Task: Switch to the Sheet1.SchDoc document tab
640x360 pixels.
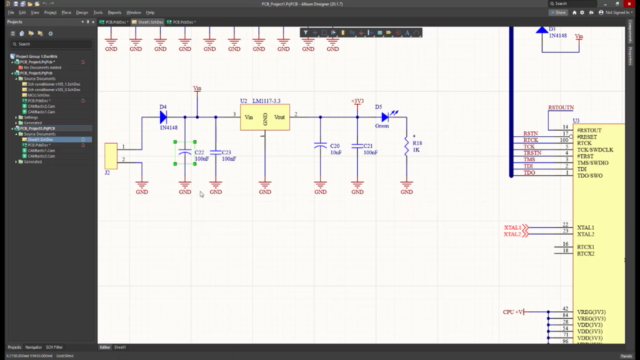Action: 147,22
